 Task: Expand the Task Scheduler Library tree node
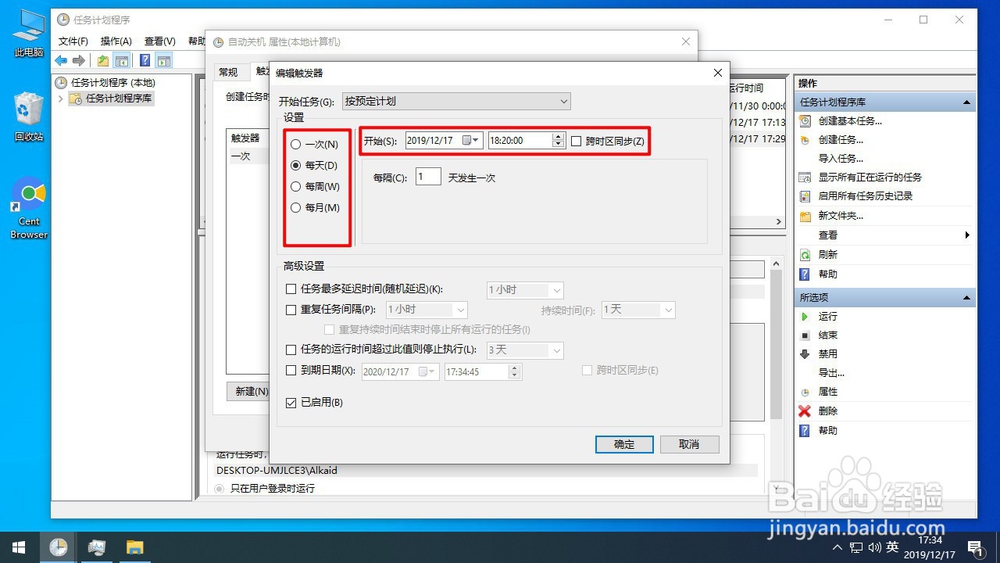61,99
